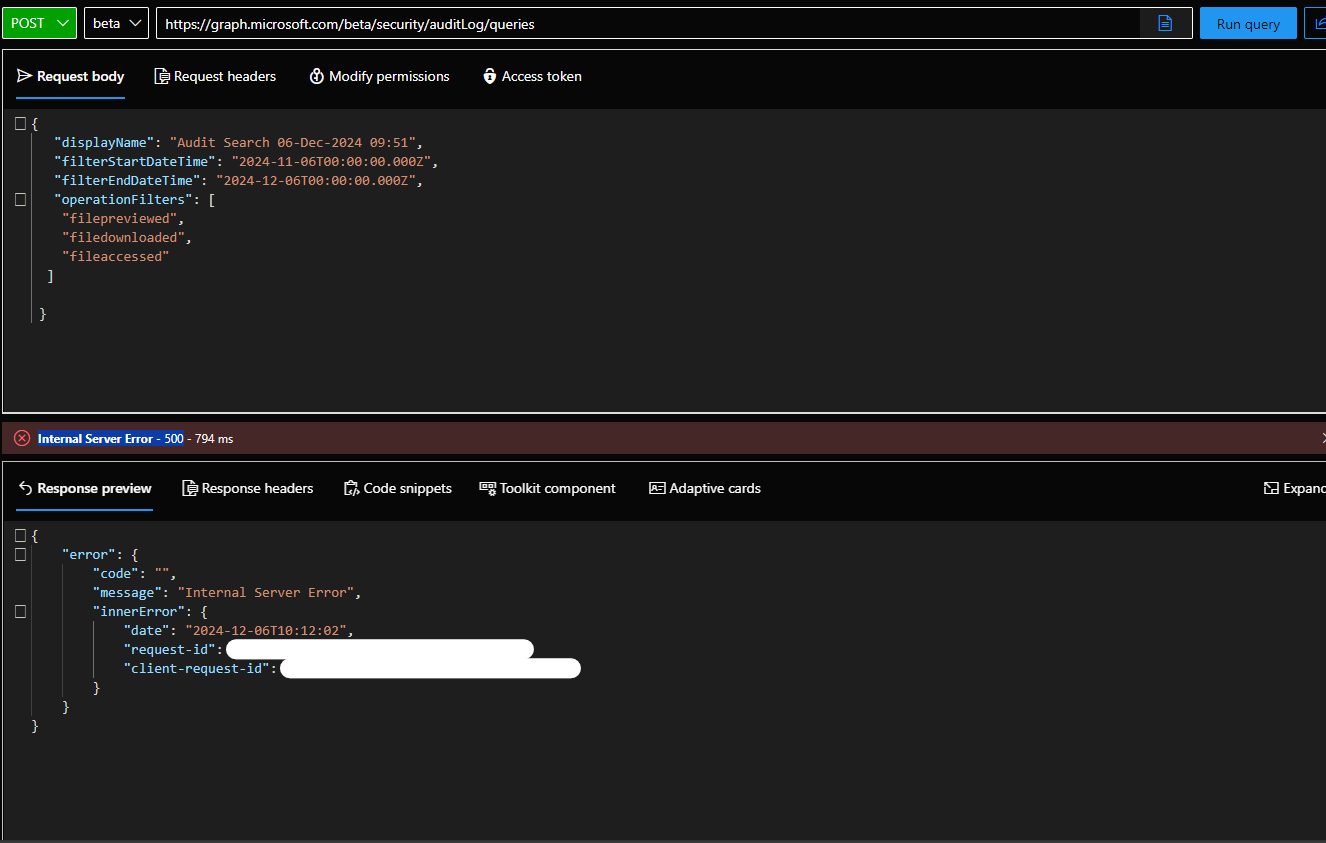The width and height of the screenshot is (1326, 843).
Task: Collapse the innerError object
Action: (x=20, y=611)
